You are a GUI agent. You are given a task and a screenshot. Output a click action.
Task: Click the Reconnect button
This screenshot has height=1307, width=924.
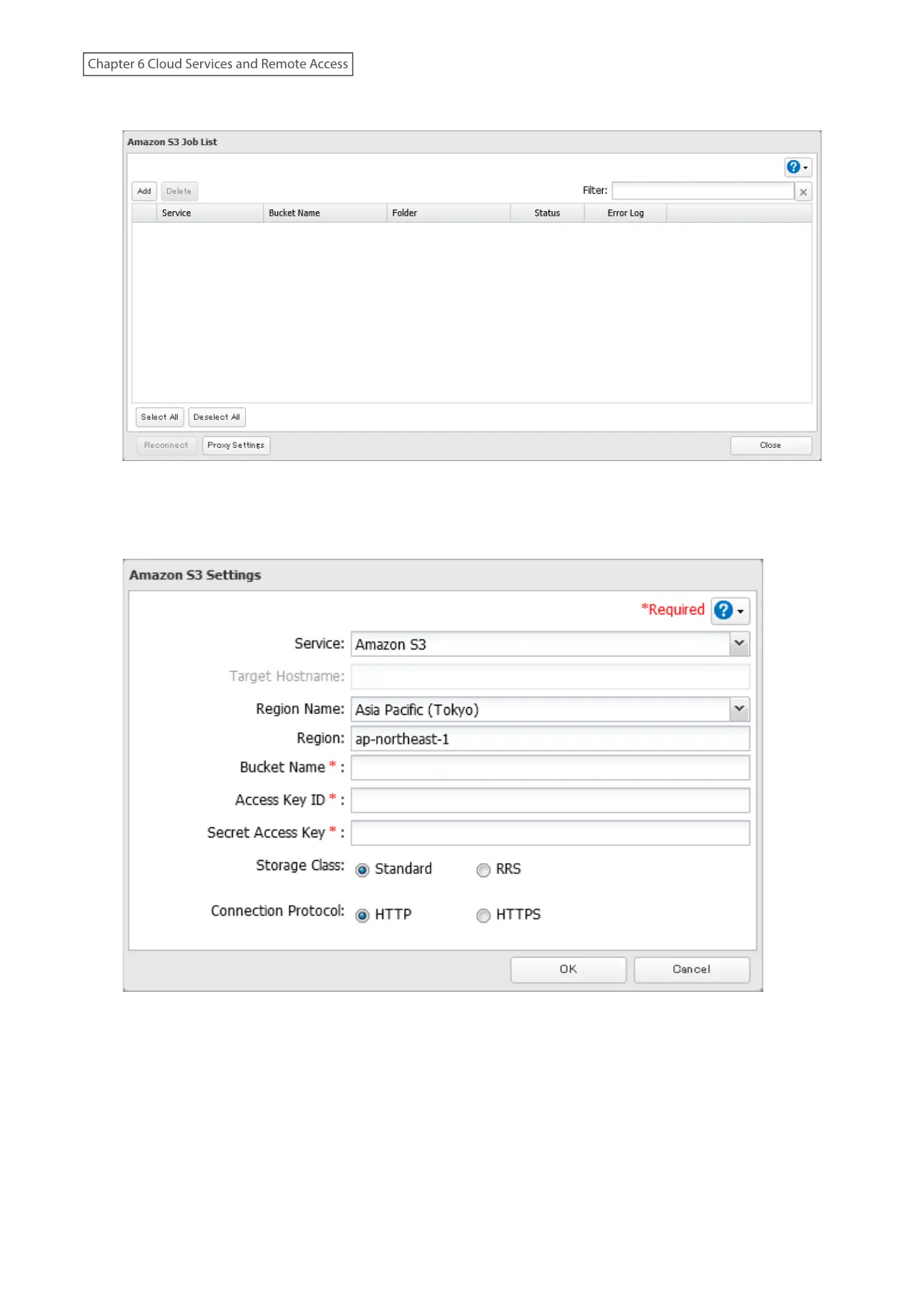tap(166, 445)
